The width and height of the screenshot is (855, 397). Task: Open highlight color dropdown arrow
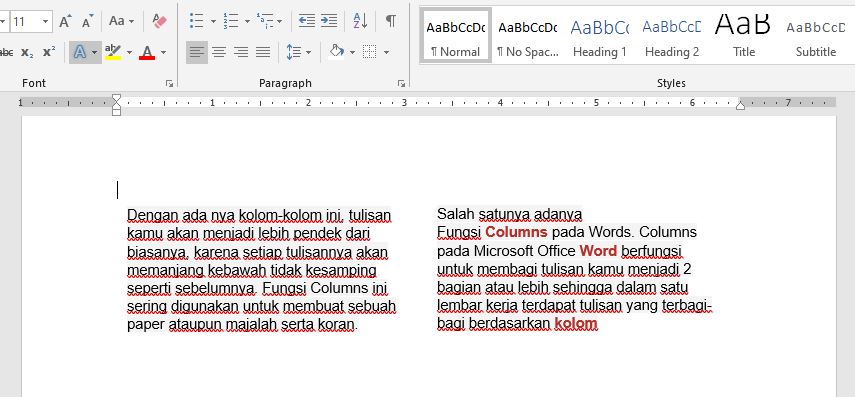[129, 52]
